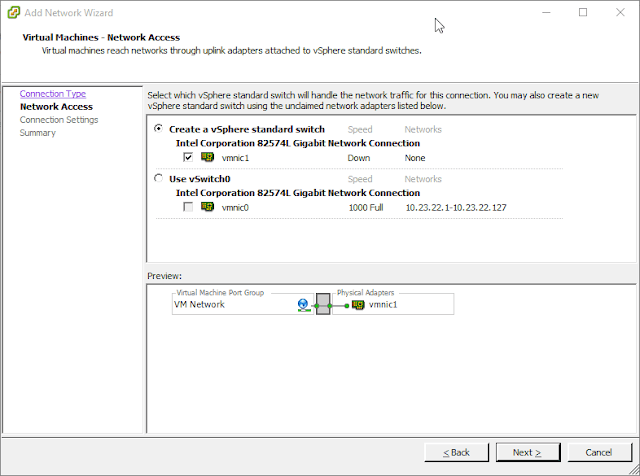Click the VM Network port group label
Viewport: 640px width, 476px height.
click(x=199, y=304)
